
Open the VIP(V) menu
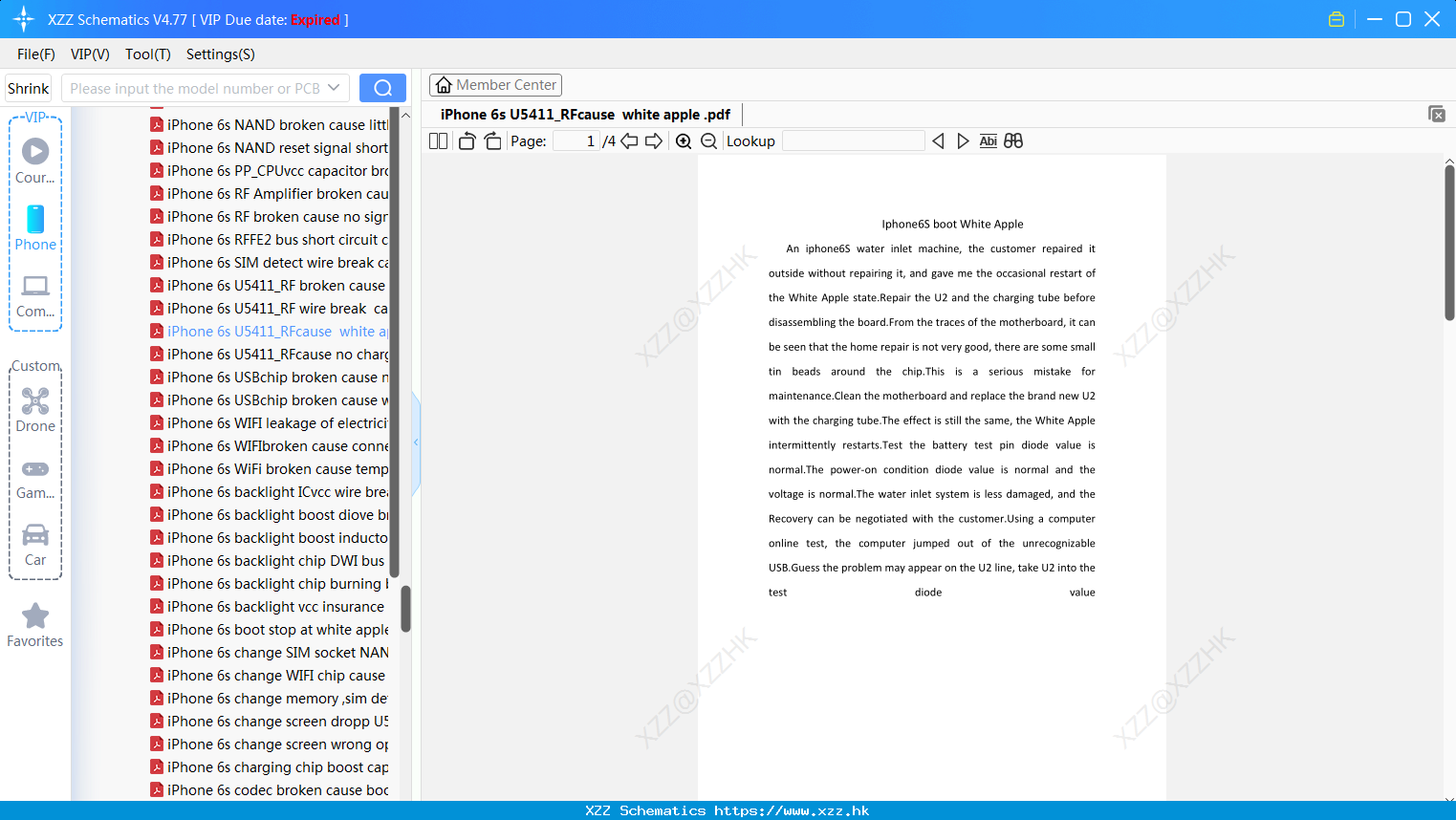tap(90, 54)
